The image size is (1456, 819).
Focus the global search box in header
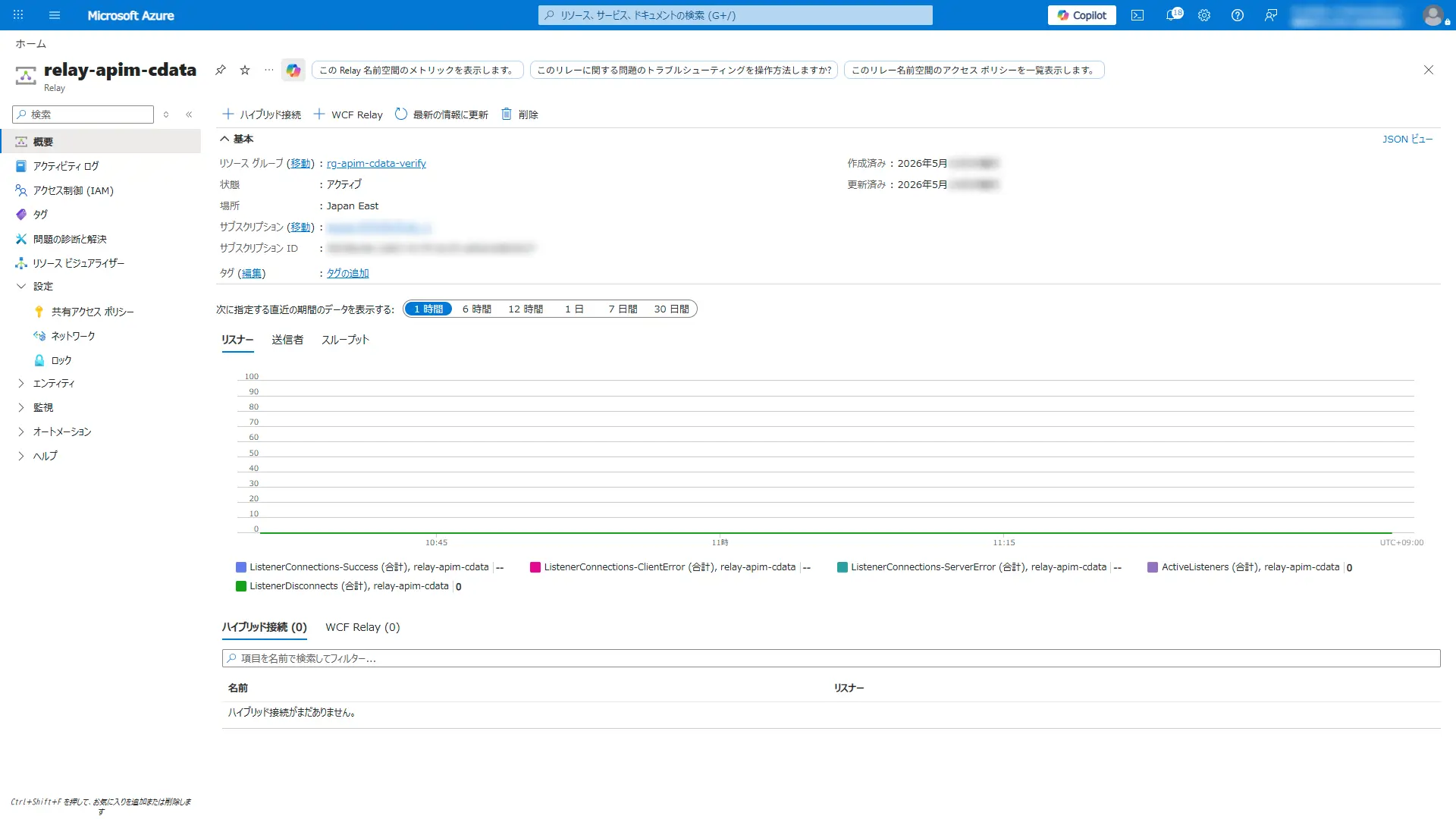[736, 15]
